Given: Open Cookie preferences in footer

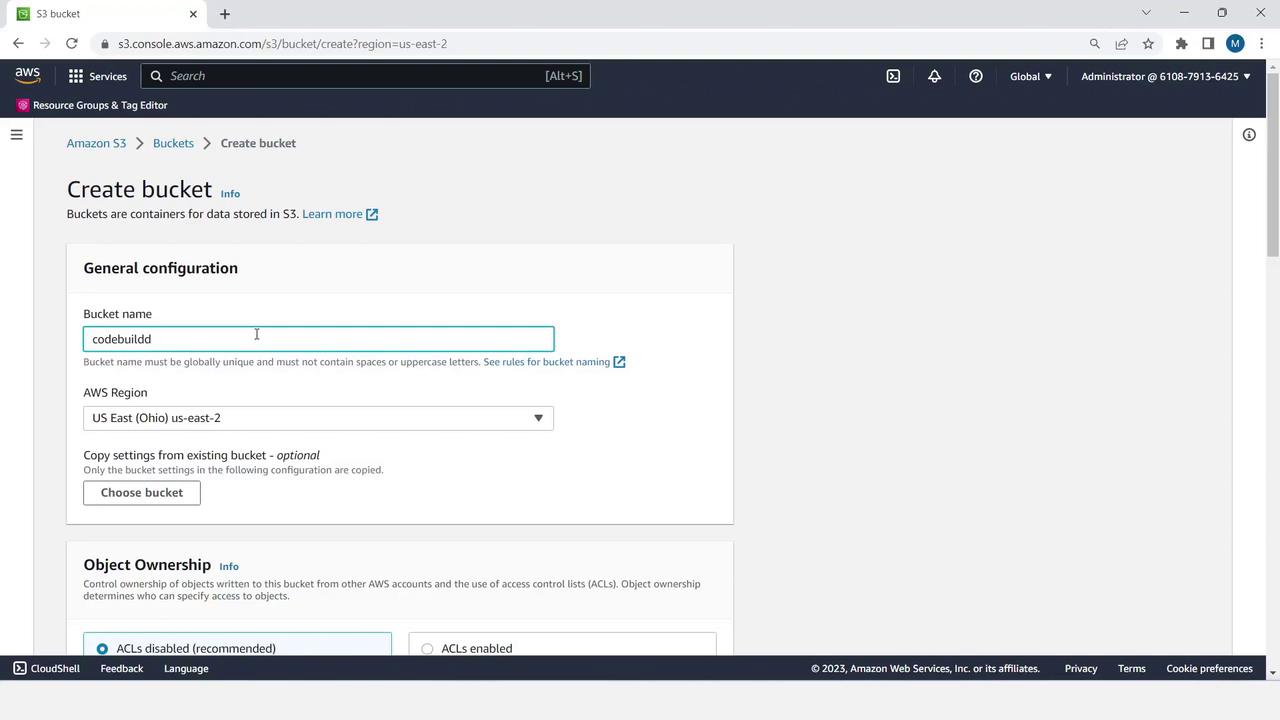Looking at the screenshot, I should [1209, 668].
